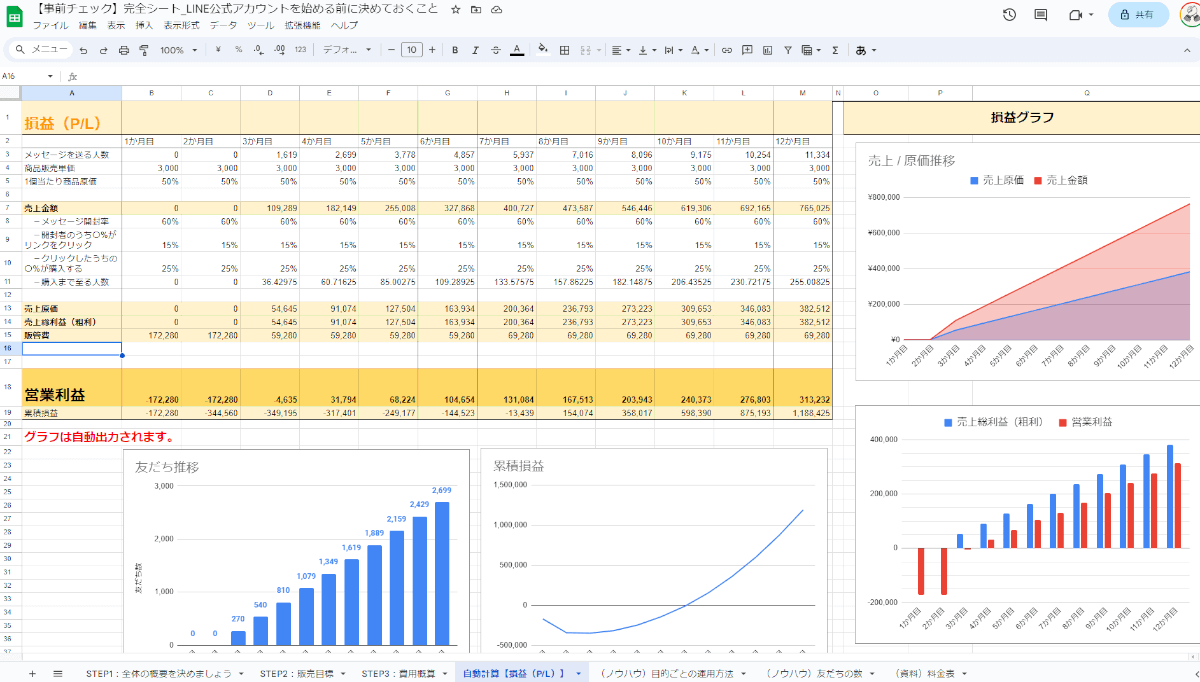Screen dimensions: 1200x682
Task: Format selection as percent
Action: (238, 50)
